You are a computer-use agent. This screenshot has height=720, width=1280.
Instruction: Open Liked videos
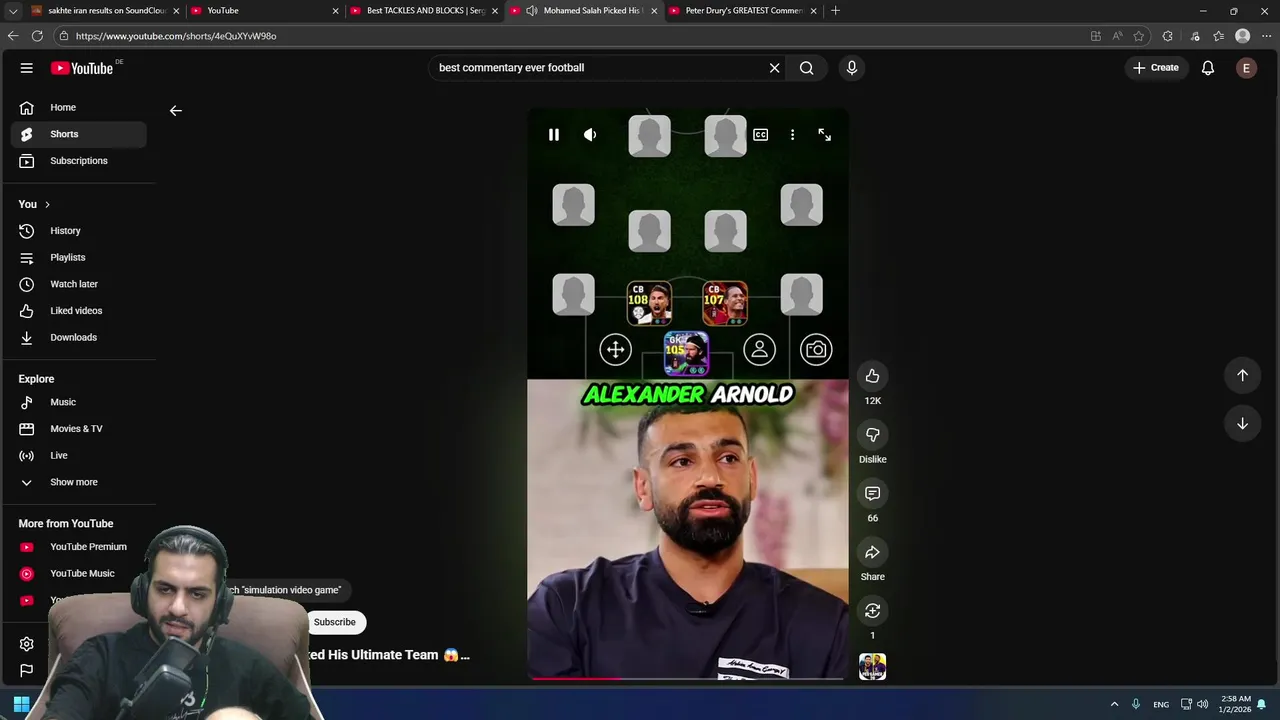tap(79, 311)
